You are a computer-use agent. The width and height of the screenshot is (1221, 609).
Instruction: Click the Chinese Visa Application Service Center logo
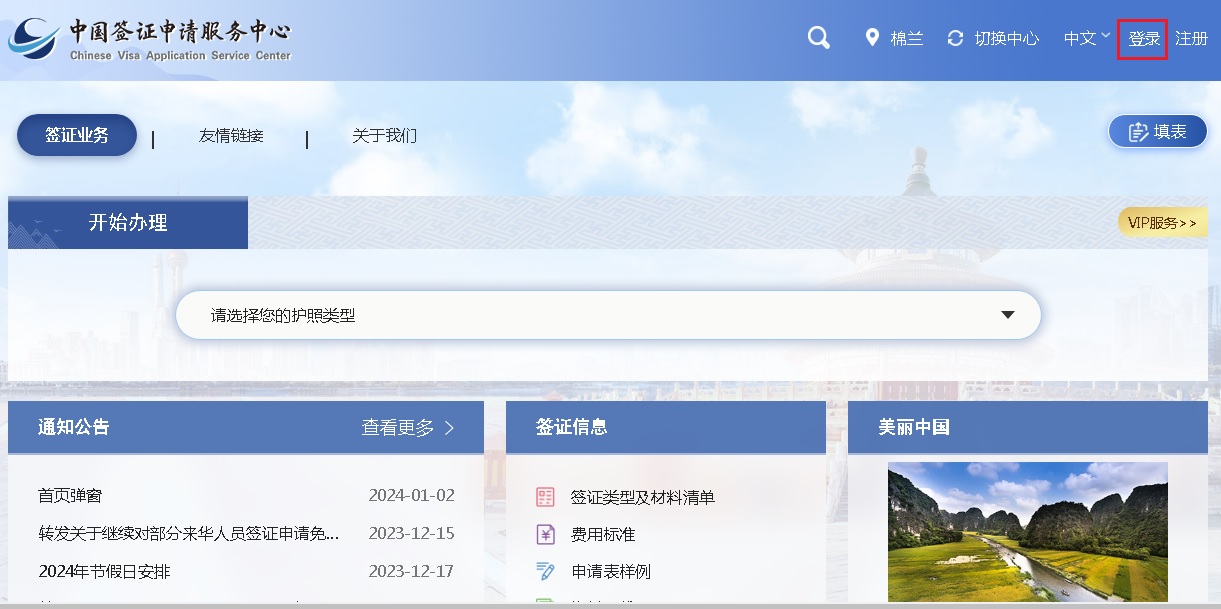click(x=150, y=40)
